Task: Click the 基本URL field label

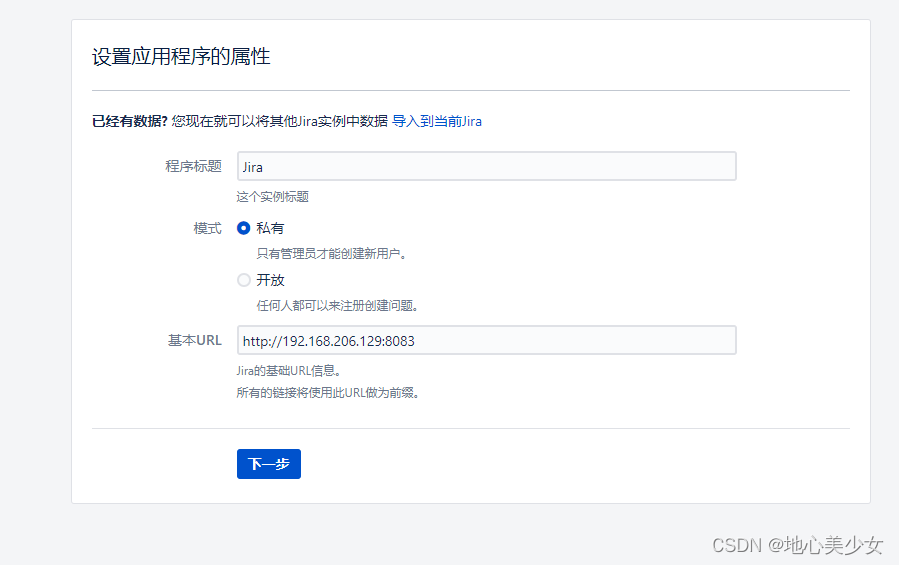Action: (x=195, y=340)
